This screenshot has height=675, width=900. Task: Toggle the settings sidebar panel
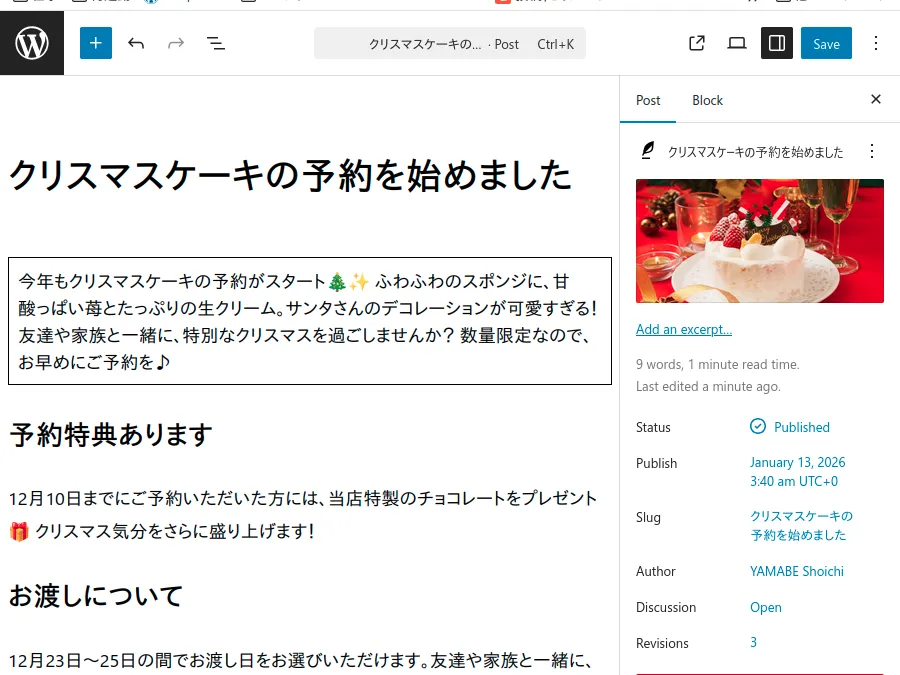coord(777,43)
